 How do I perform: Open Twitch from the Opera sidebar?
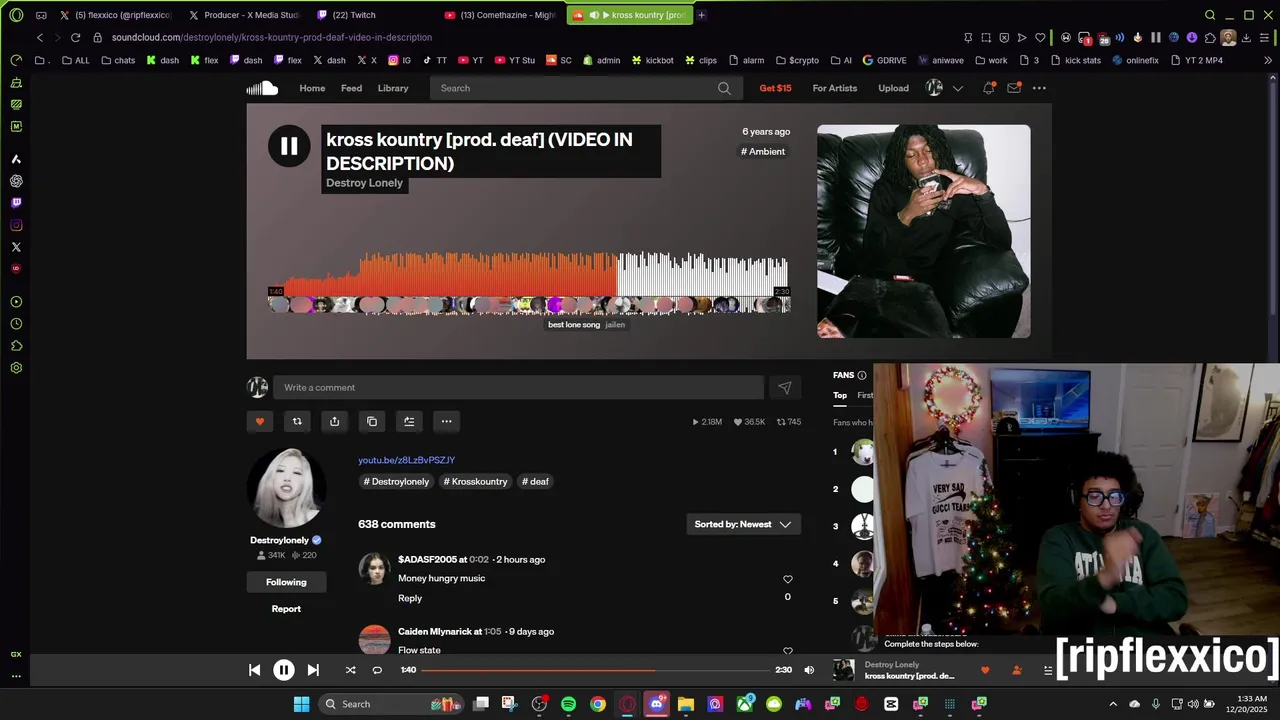16,203
